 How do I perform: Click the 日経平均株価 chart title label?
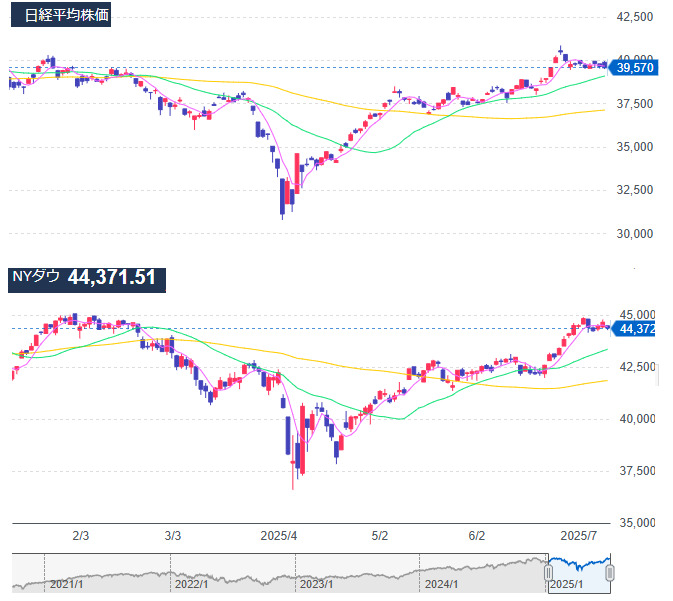tap(67, 16)
